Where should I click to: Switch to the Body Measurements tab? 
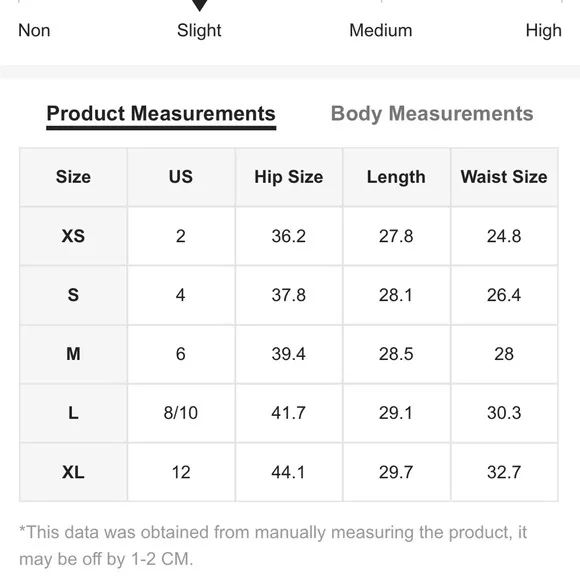pyautogui.click(x=432, y=114)
